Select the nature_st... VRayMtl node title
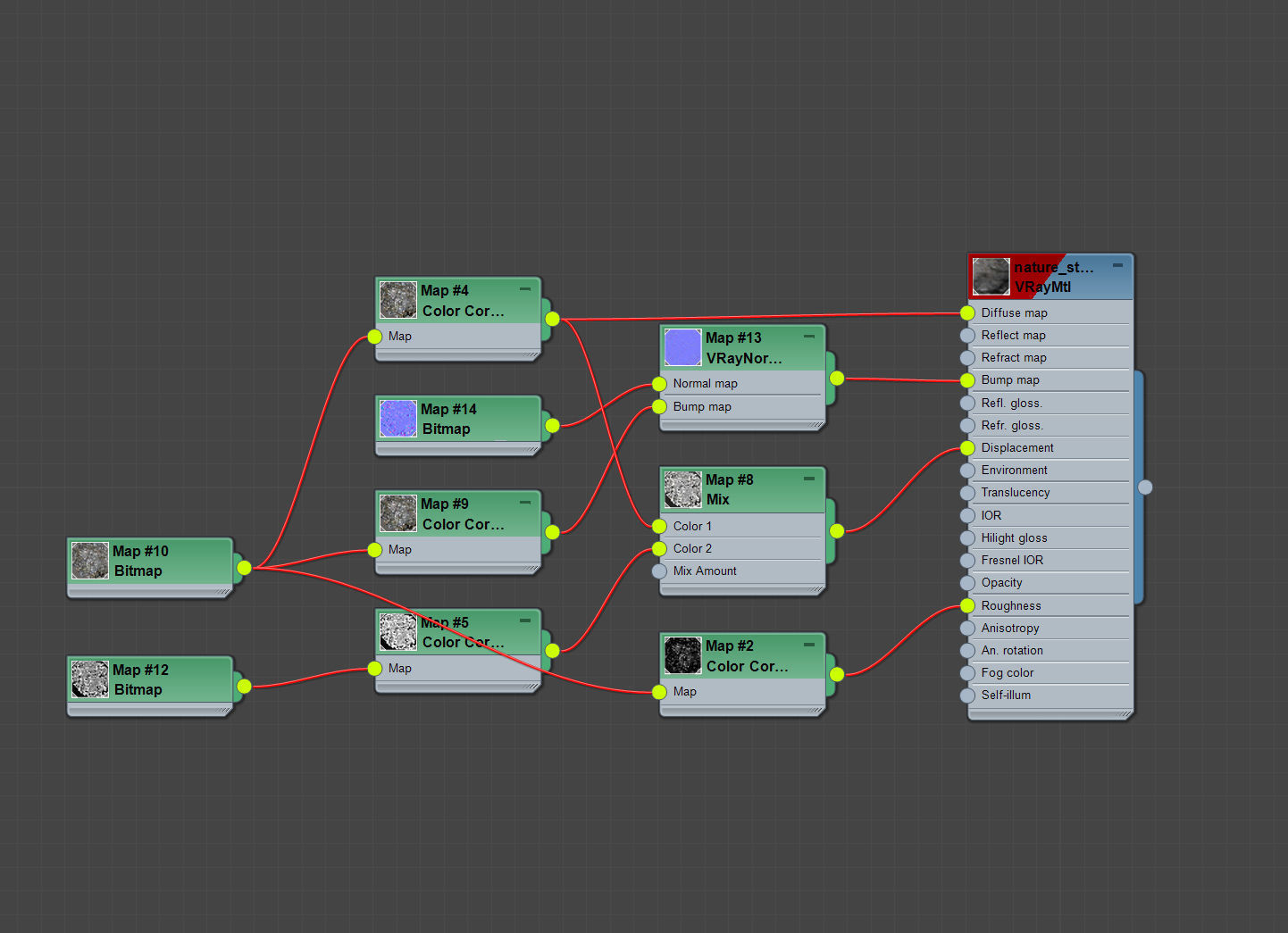1288x933 pixels. coord(1054,277)
